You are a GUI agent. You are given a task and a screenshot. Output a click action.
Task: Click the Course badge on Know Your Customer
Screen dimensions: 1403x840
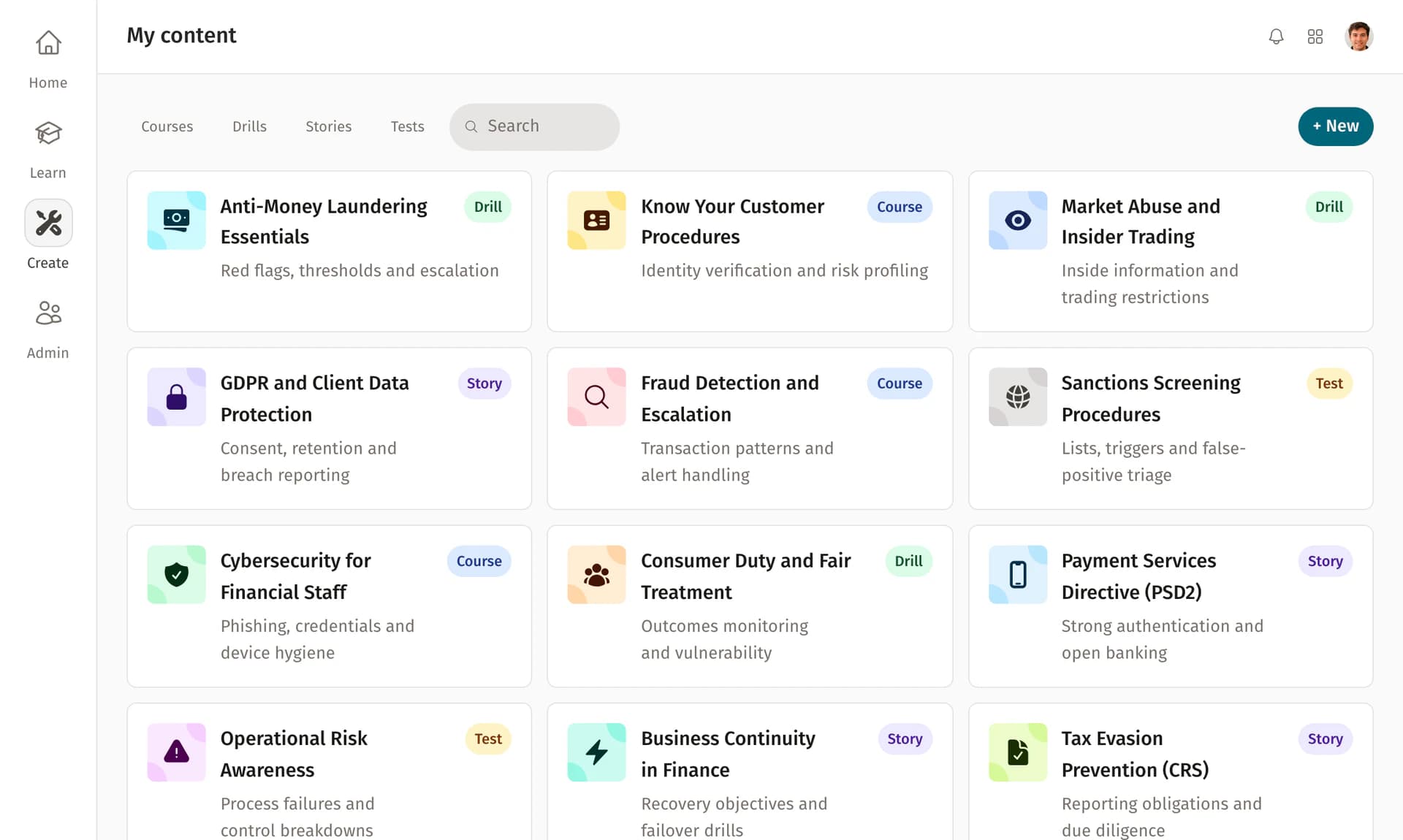pyautogui.click(x=899, y=207)
